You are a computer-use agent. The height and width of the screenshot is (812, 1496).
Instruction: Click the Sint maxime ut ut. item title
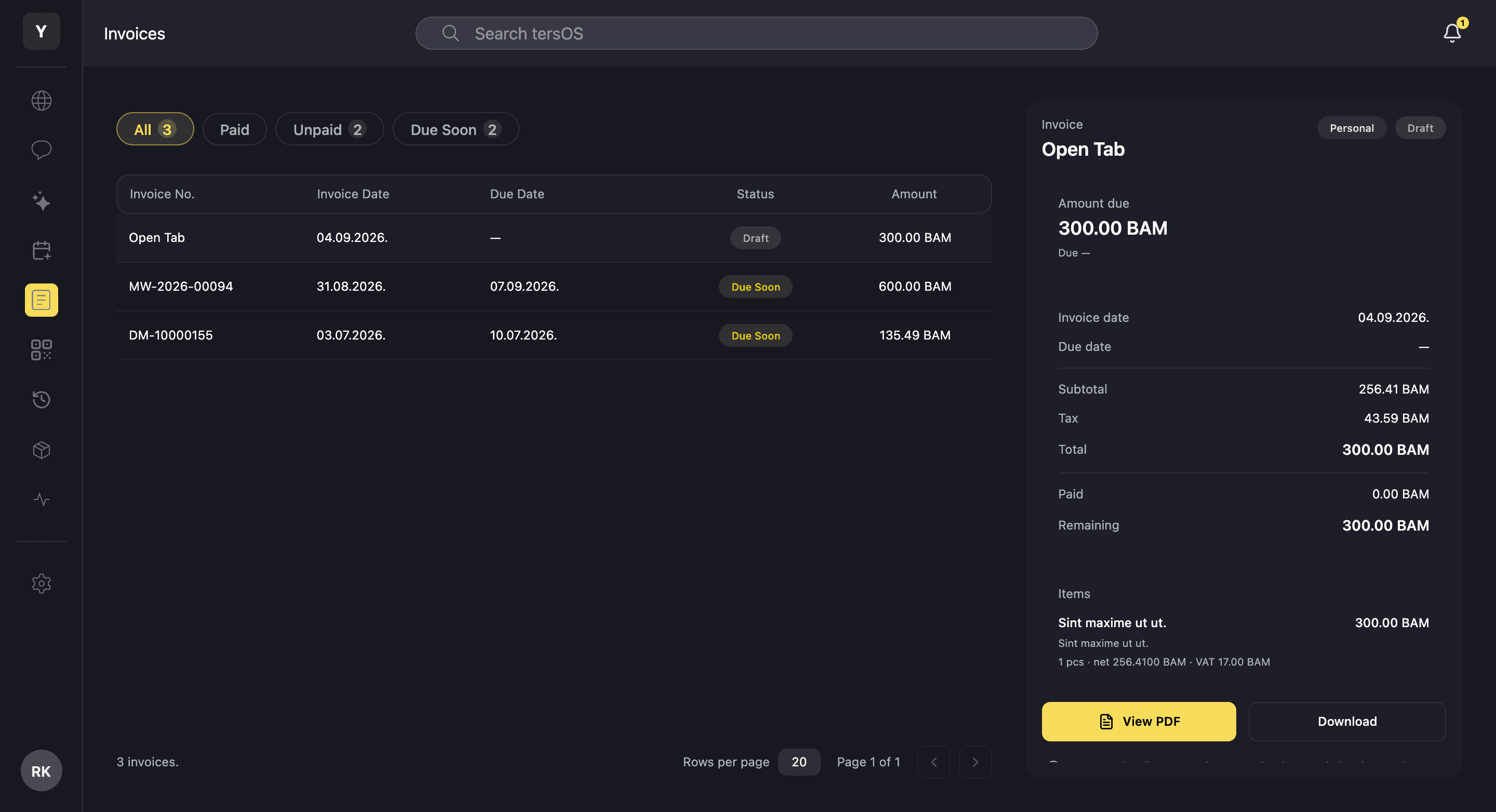(x=1112, y=623)
